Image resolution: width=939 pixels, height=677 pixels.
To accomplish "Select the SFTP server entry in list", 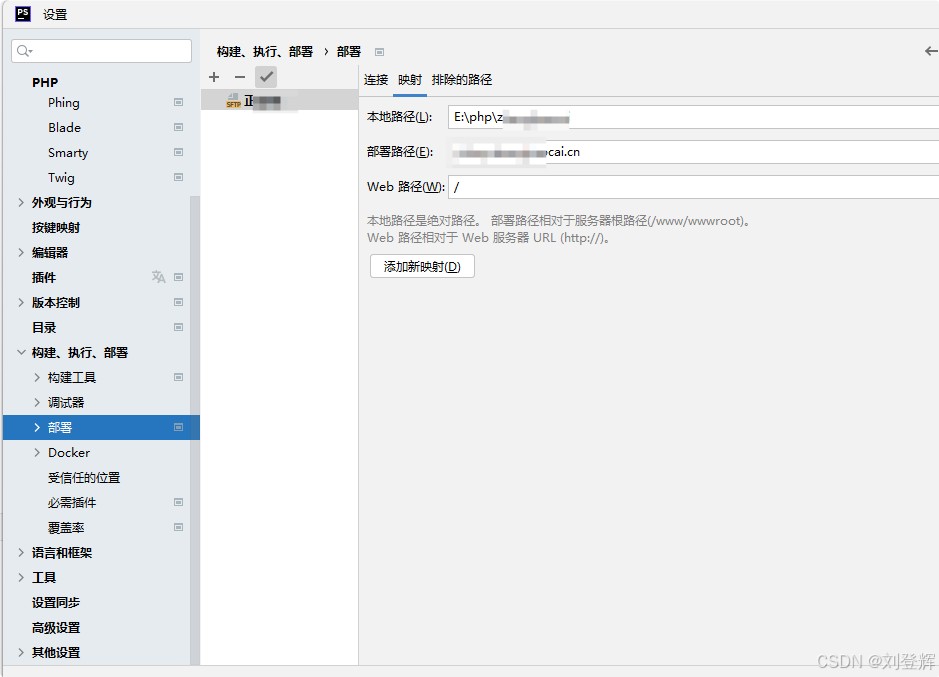I will [x=279, y=100].
